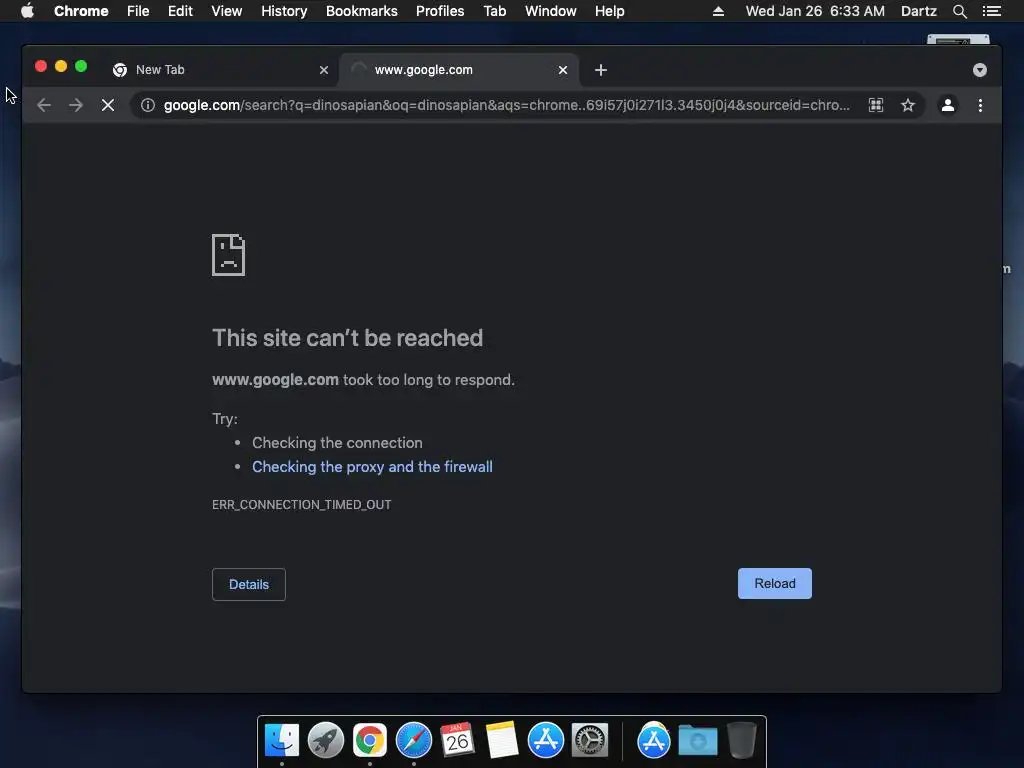Viewport: 1024px width, 768px height.
Task: Open Safari from the Dock
Action: coord(413,740)
